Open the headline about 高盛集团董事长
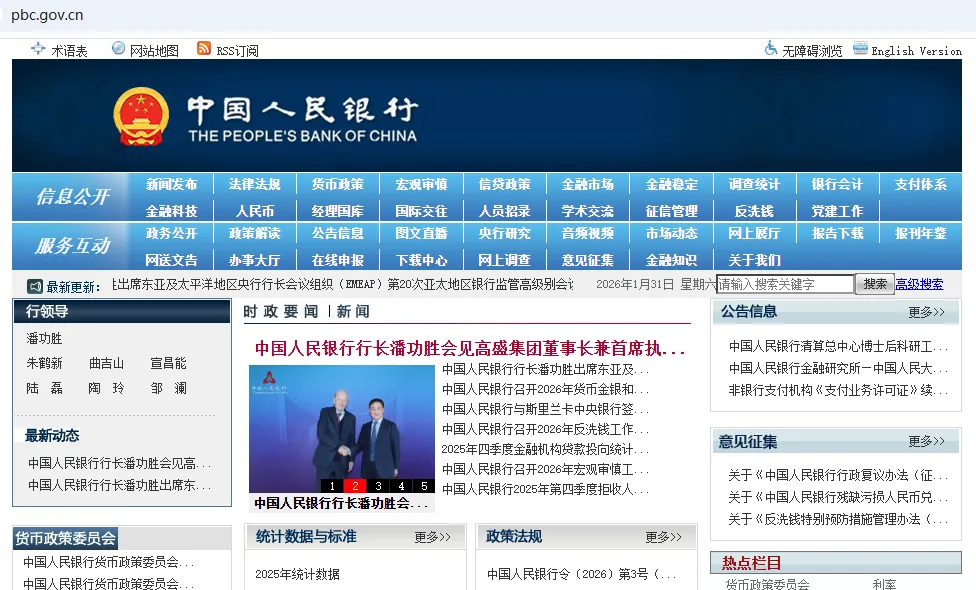This screenshot has width=976, height=590. pos(470,348)
